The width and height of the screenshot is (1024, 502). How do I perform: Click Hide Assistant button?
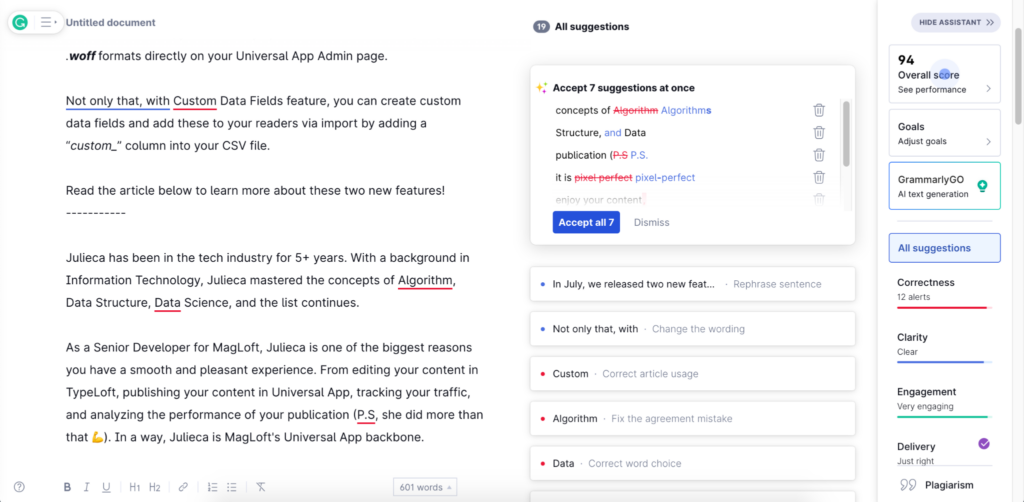point(955,22)
